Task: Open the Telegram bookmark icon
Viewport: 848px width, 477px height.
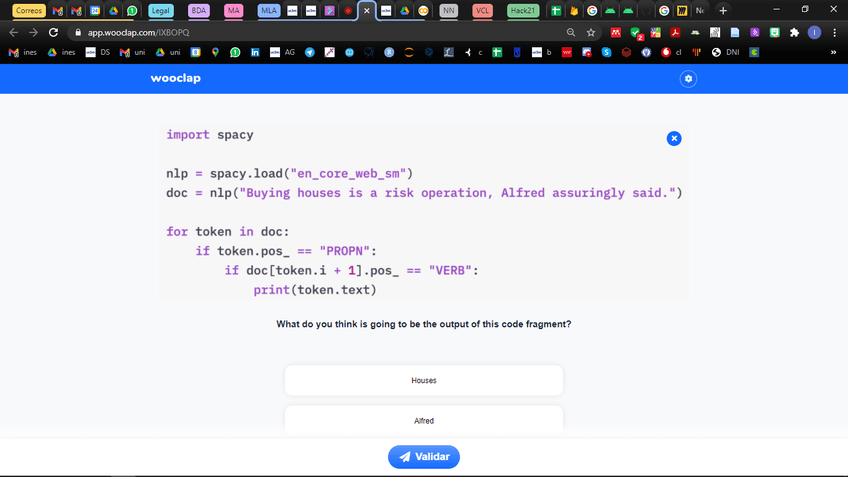Action: click(x=310, y=52)
